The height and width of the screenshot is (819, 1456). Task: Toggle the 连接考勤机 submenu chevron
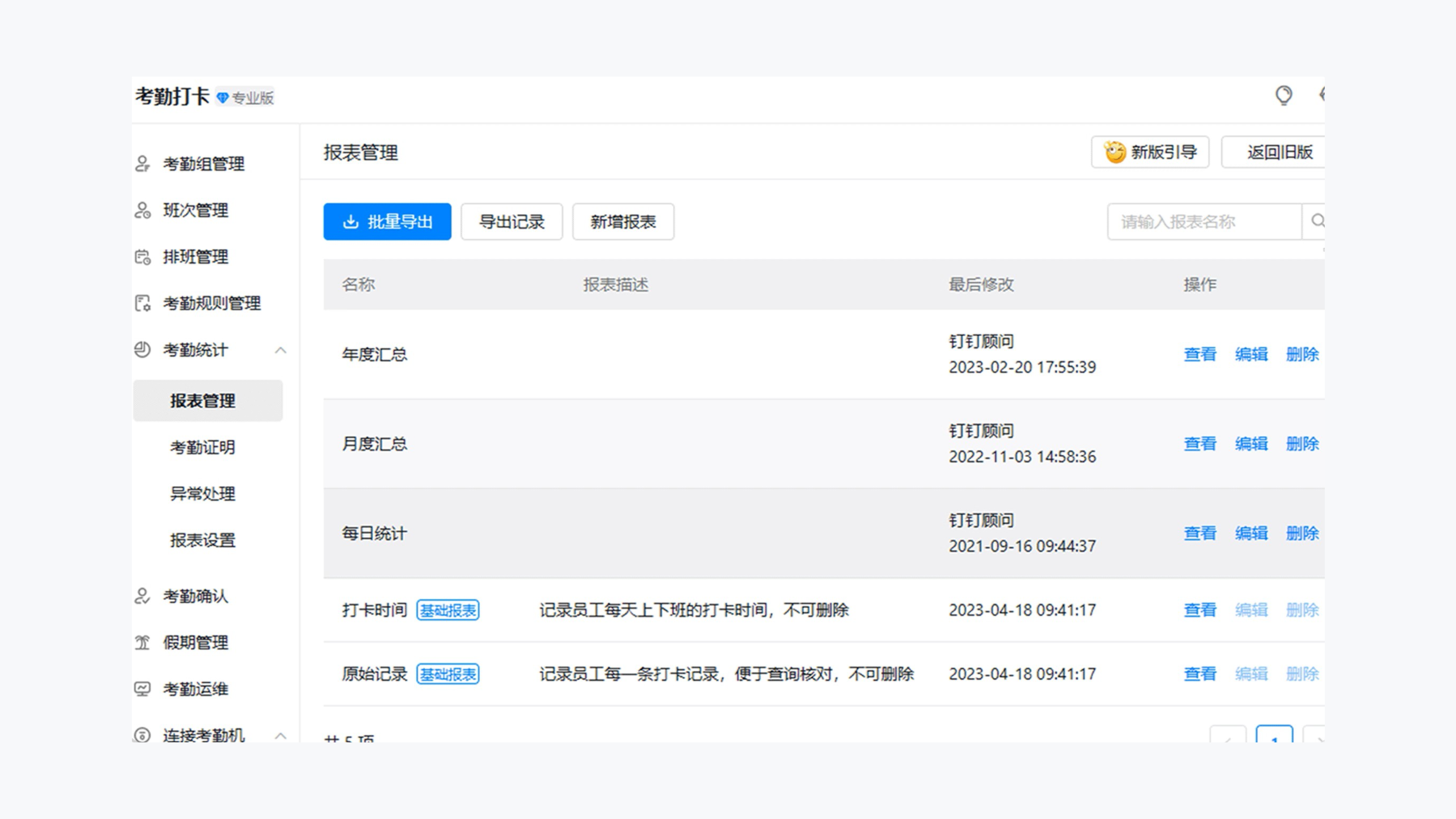[x=280, y=736]
